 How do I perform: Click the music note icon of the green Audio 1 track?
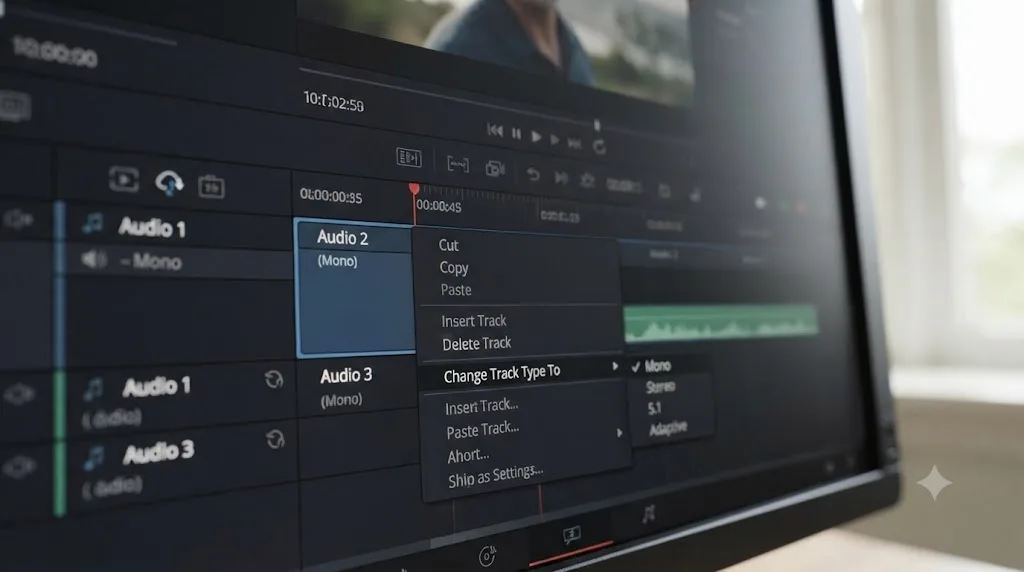pos(93,389)
